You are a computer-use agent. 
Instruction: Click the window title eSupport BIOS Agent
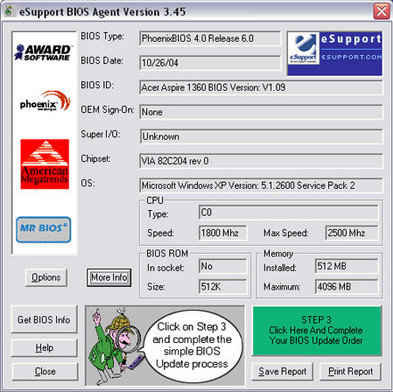(102, 12)
